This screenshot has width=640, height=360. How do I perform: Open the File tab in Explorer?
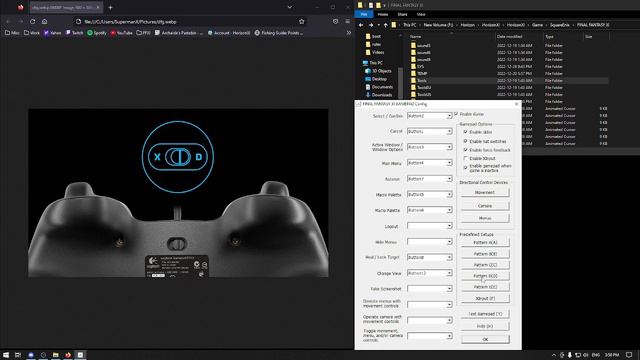pyautogui.click(x=364, y=14)
